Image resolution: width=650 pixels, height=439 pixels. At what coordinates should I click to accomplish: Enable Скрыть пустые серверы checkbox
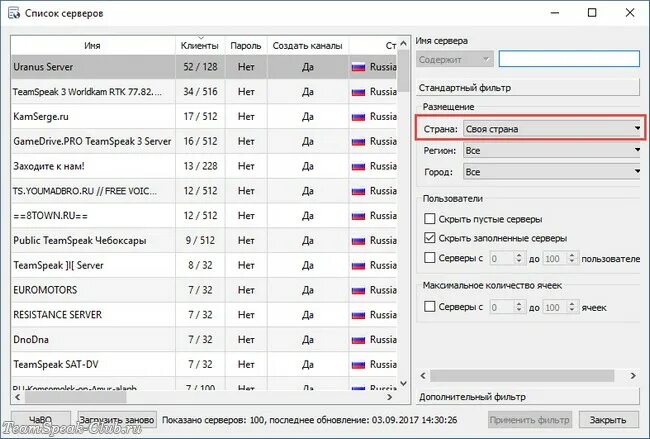click(430, 218)
